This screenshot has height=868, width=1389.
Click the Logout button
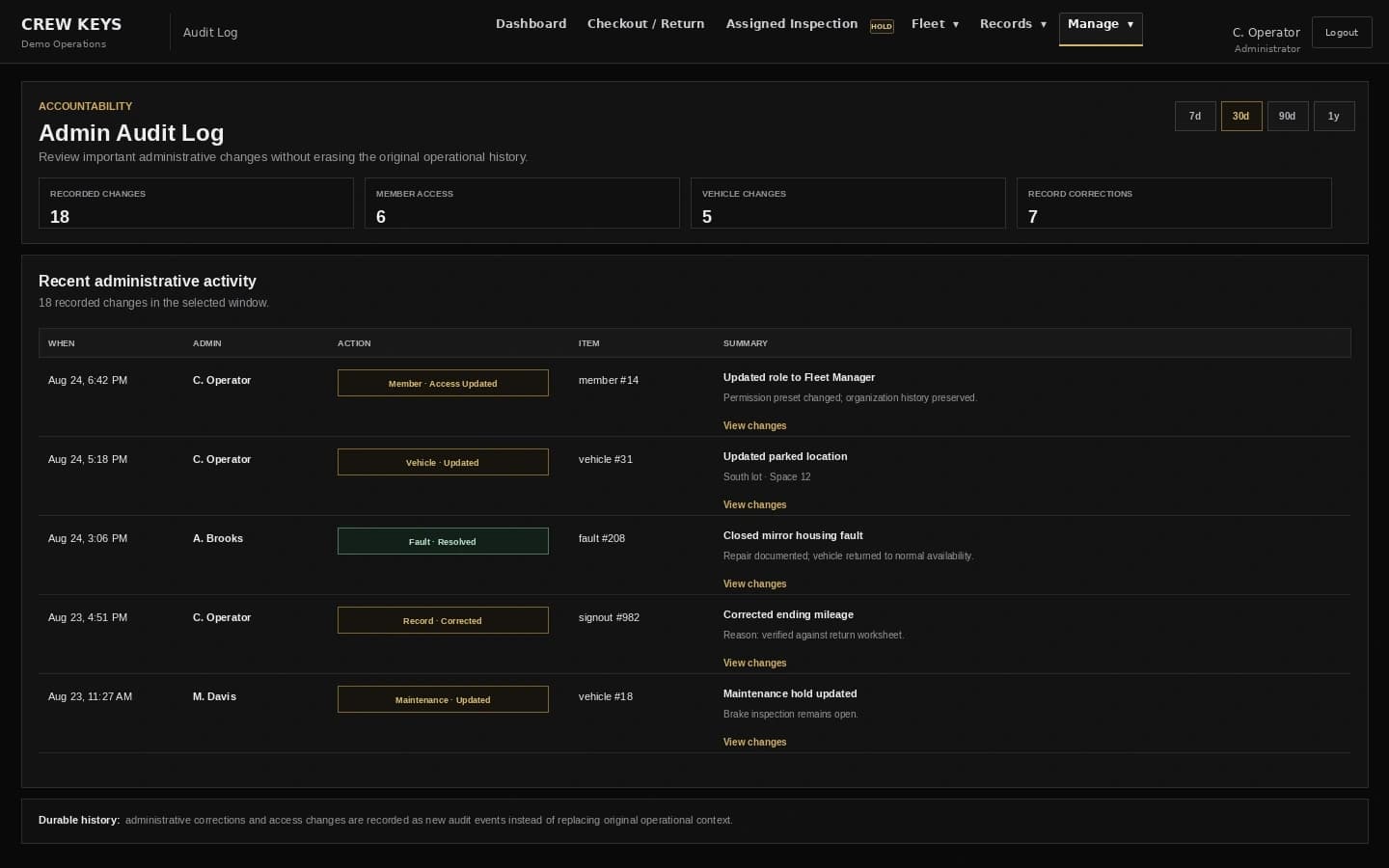(1342, 32)
